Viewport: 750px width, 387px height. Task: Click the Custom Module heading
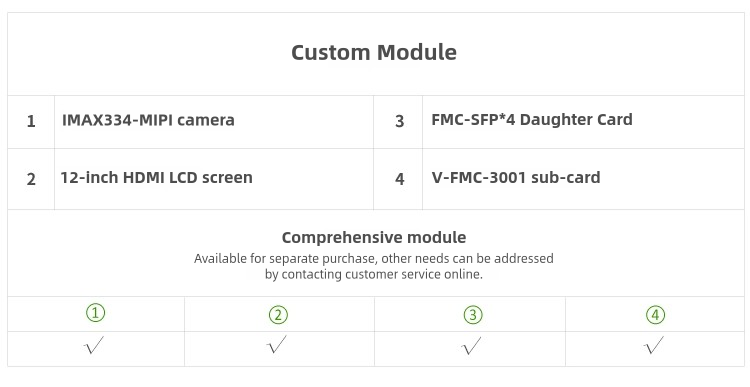(374, 52)
